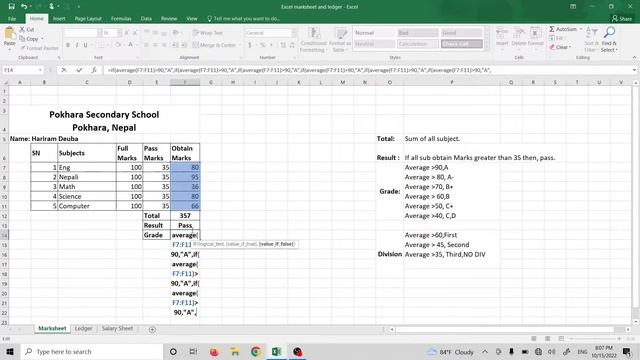Apply the Good cell style
The height and width of the screenshot is (360, 640).
[462, 33]
